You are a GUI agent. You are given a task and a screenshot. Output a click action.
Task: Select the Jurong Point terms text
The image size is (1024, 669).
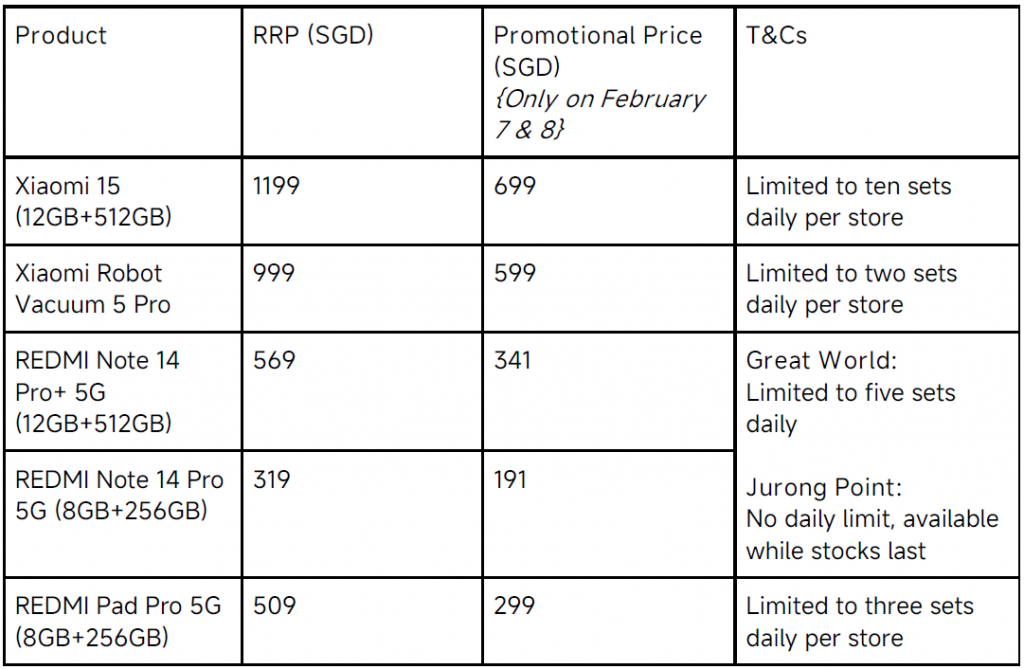click(x=872, y=519)
